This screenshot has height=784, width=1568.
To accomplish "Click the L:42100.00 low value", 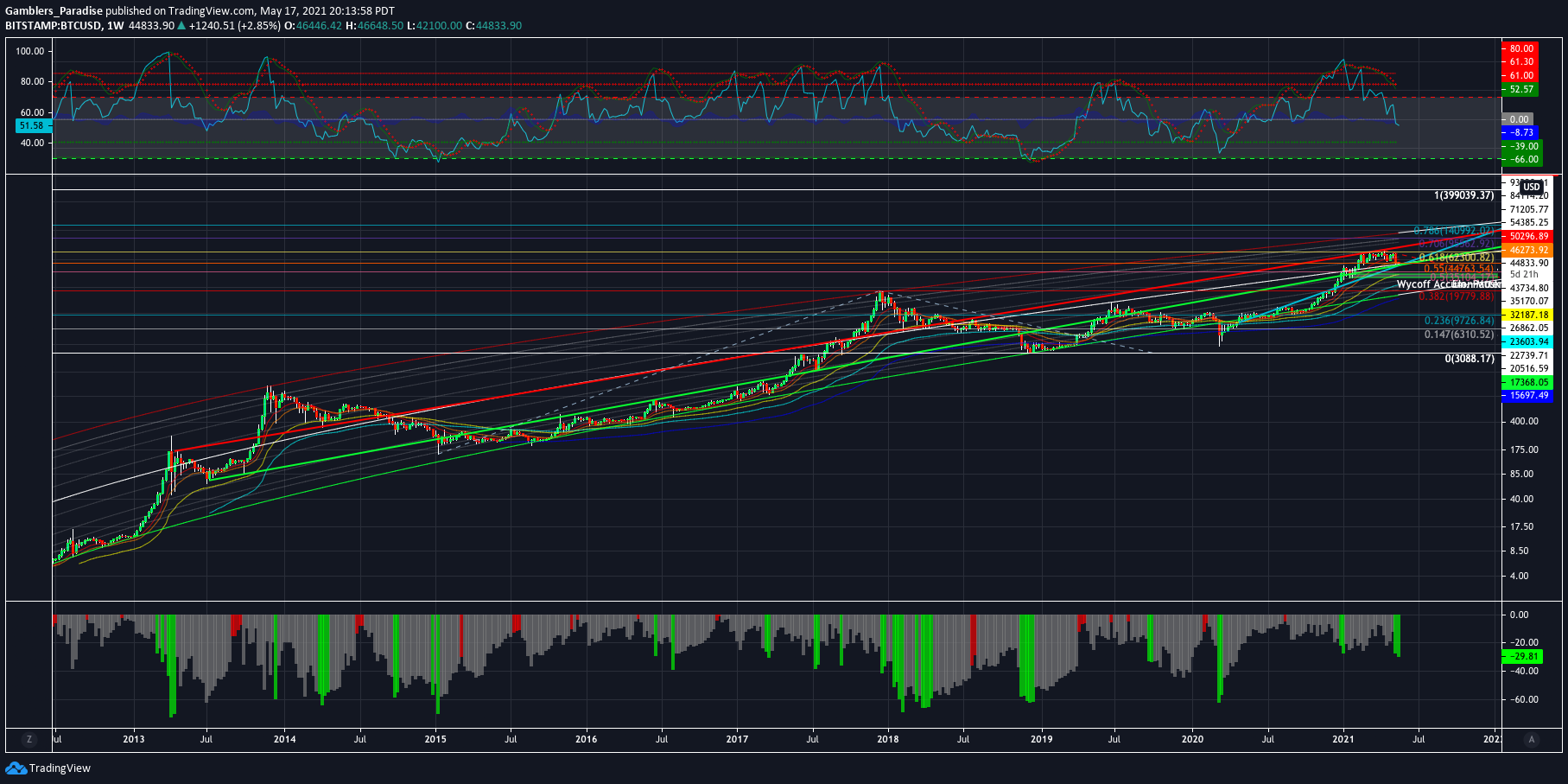I will [x=435, y=26].
